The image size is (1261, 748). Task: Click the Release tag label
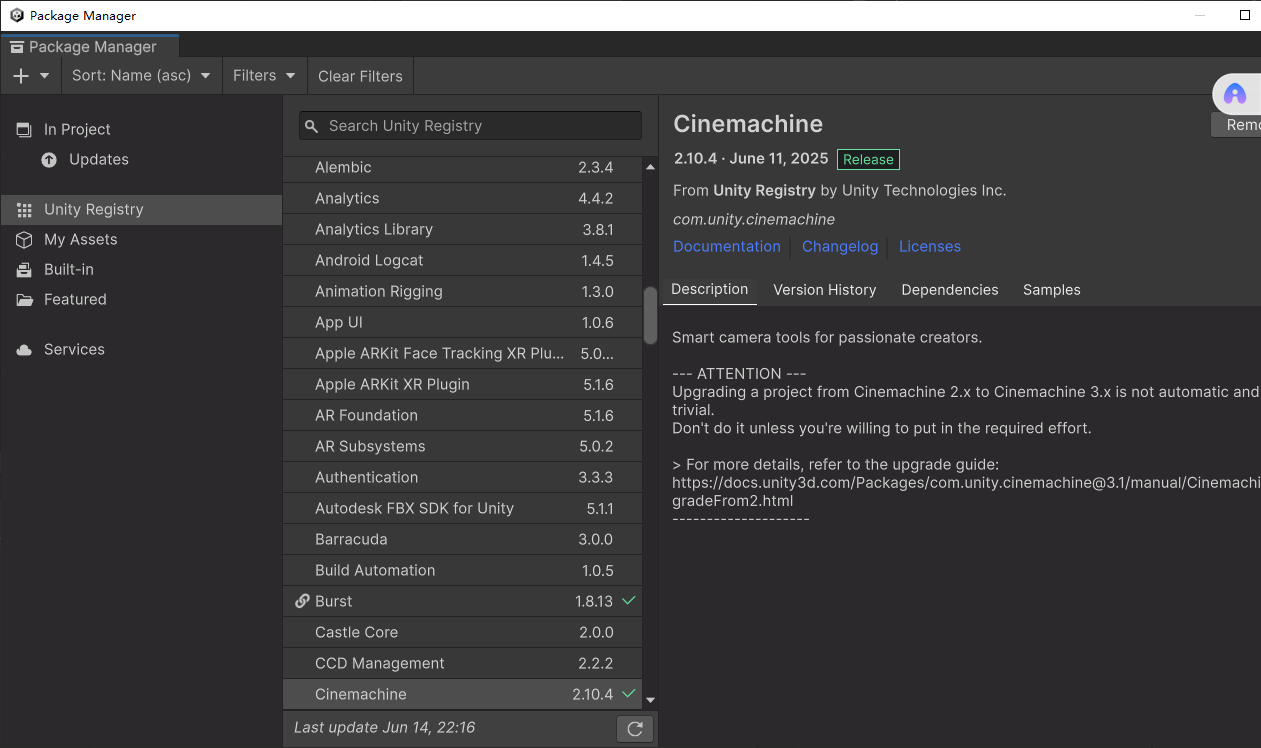(868, 159)
